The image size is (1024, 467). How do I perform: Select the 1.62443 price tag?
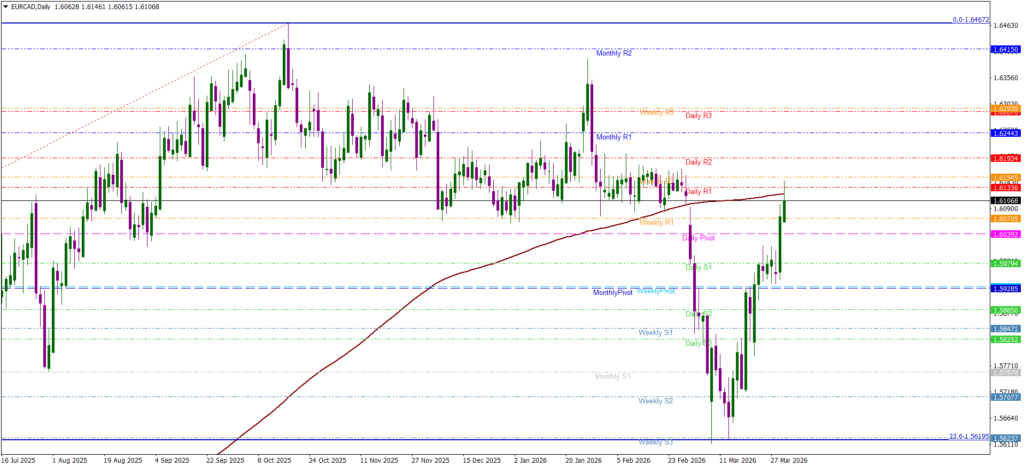pyautogui.click(x=1004, y=133)
